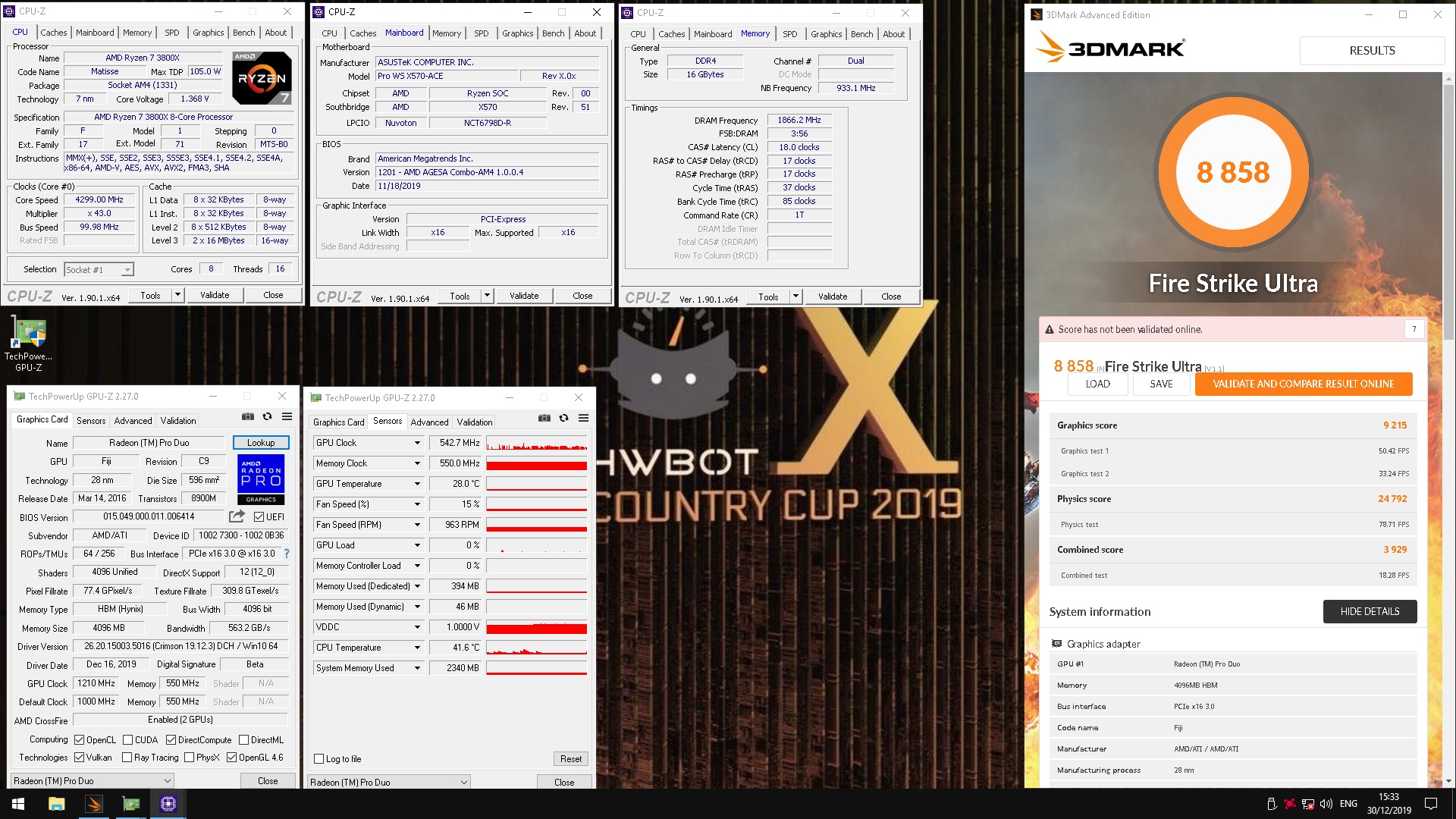The width and height of the screenshot is (1456, 819).
Task: Toggle the UEFI checkbox
Action: point(259,517)
